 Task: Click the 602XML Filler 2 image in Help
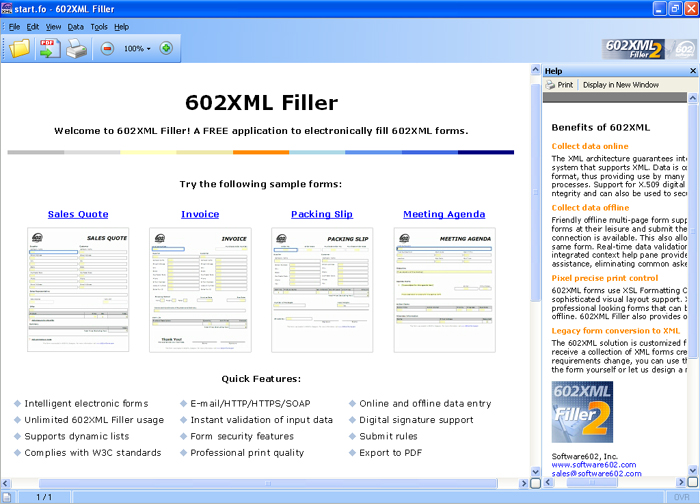pos(582,412)
